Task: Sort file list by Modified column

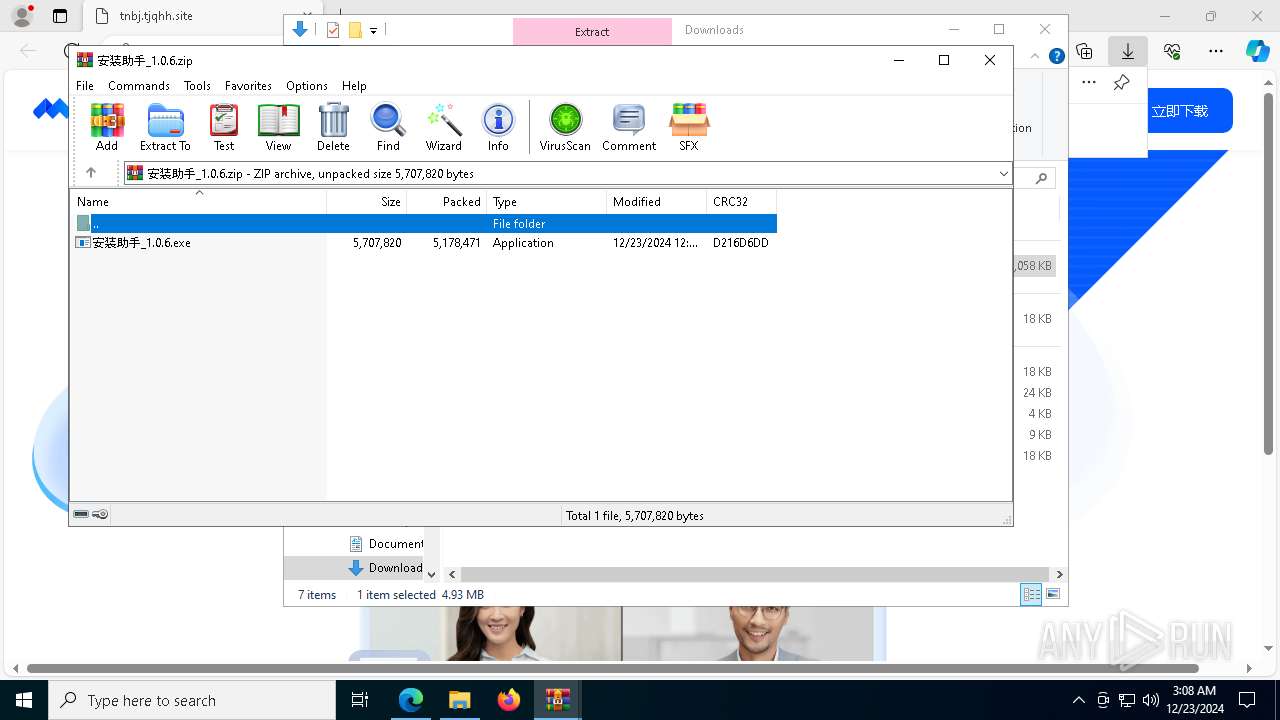Action: click(x=657, y=202)
